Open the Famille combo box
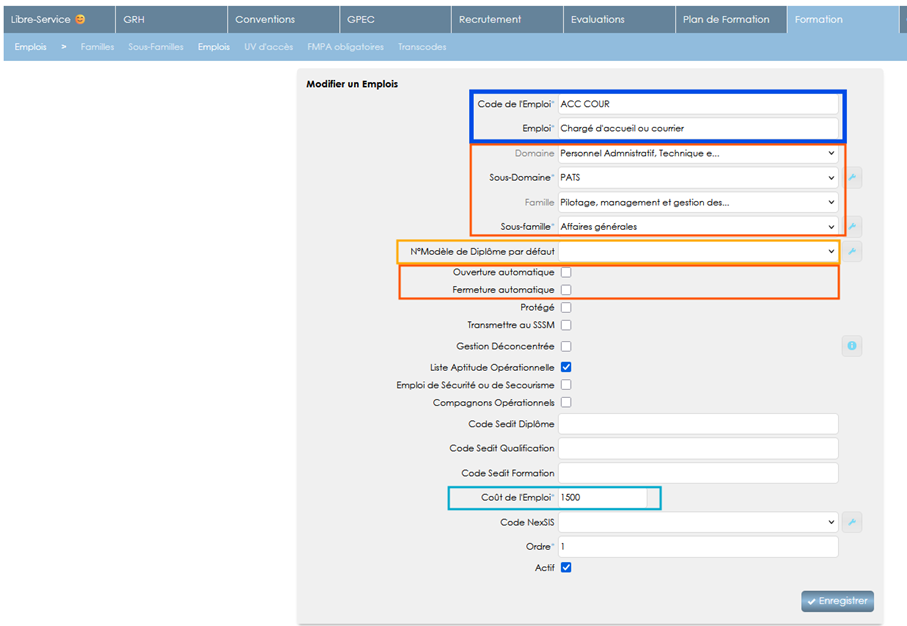The image size is (907, 626). (x=698, y=202)
